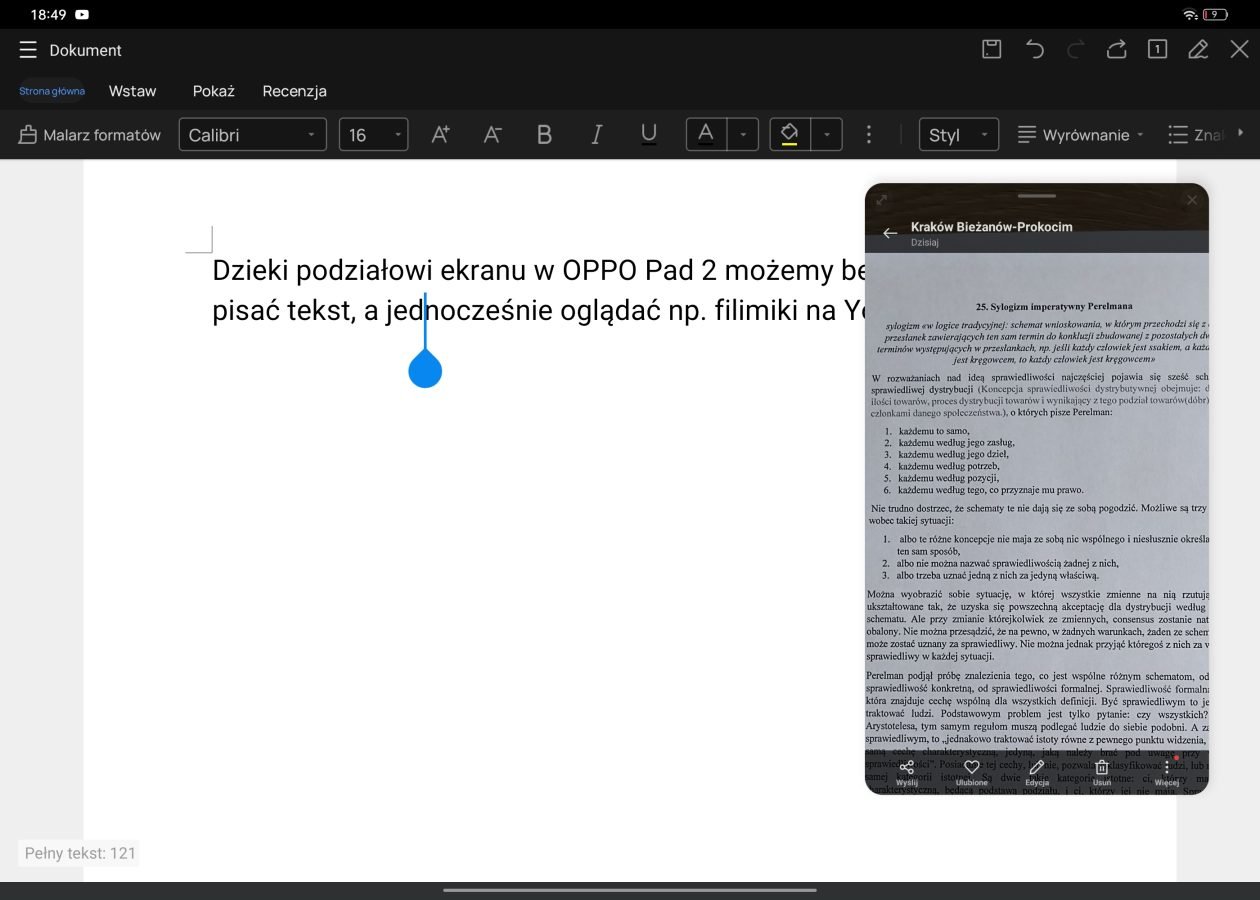The height and width of the screenshot is (900, 1260).
Task: Switch to the Wstaw tab
Action: (x=133, y=91)
